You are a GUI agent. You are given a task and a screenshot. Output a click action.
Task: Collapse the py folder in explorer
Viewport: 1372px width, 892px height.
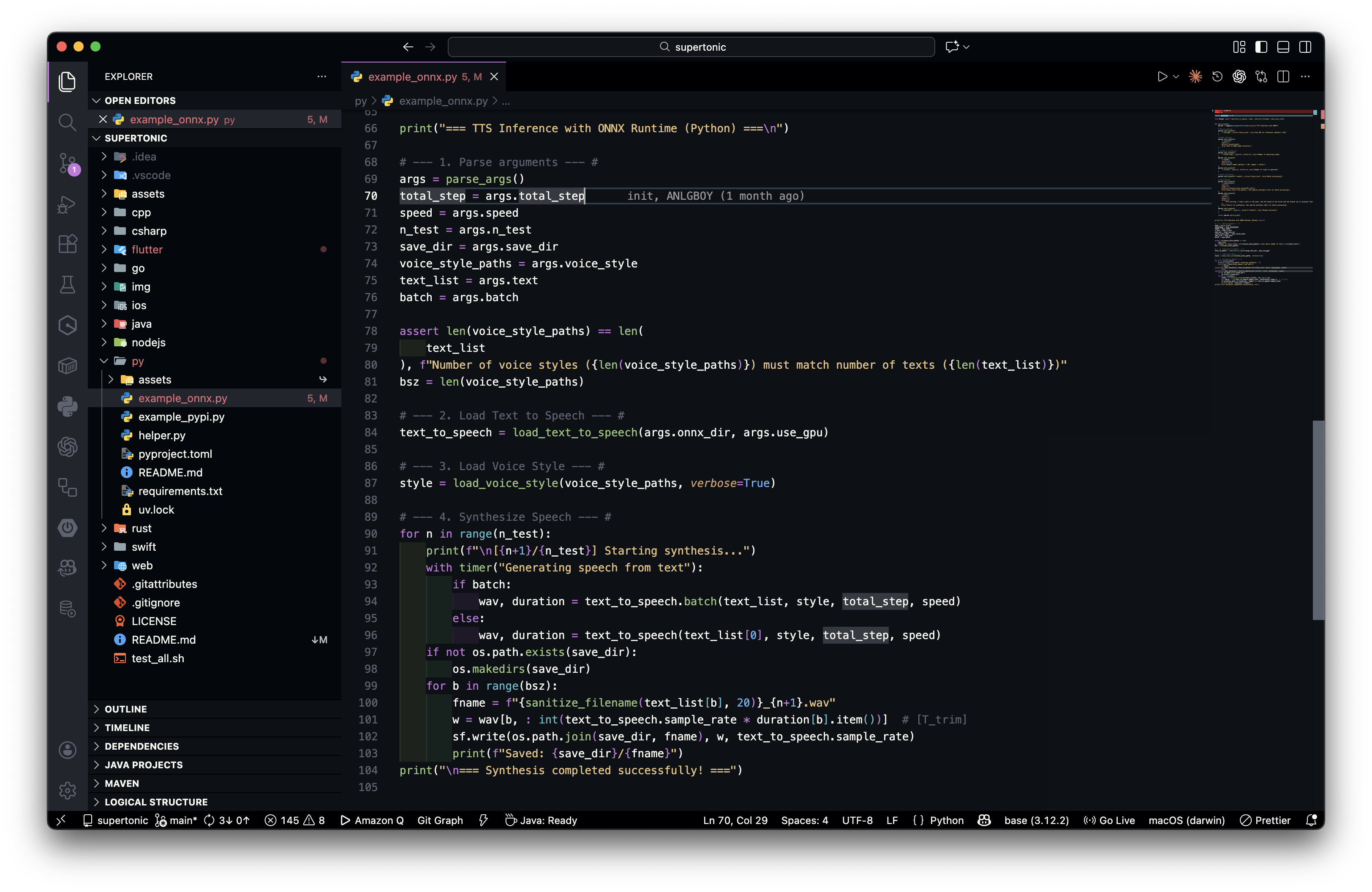click(104, 361)
